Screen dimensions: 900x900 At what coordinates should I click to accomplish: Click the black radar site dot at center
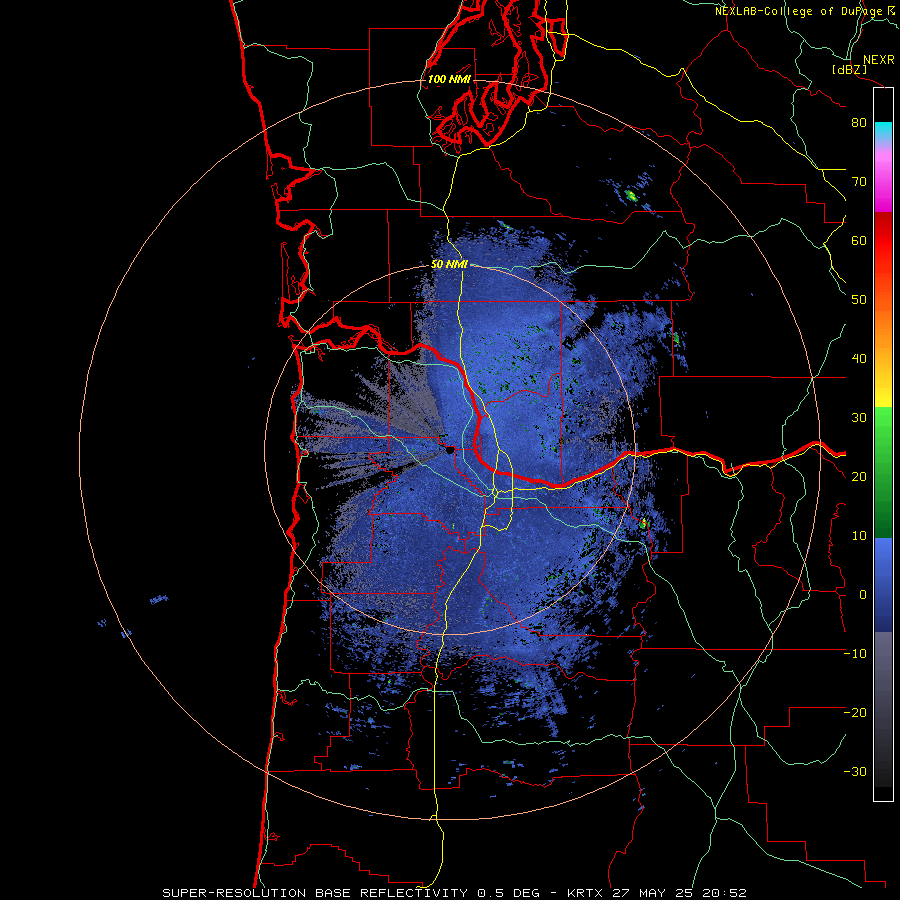pyautogui.click(x=450, y=451)
